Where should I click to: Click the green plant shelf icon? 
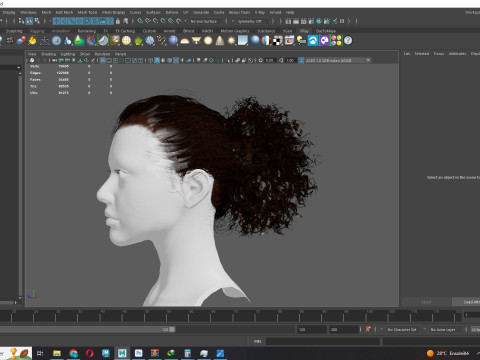tap(138, 41)
